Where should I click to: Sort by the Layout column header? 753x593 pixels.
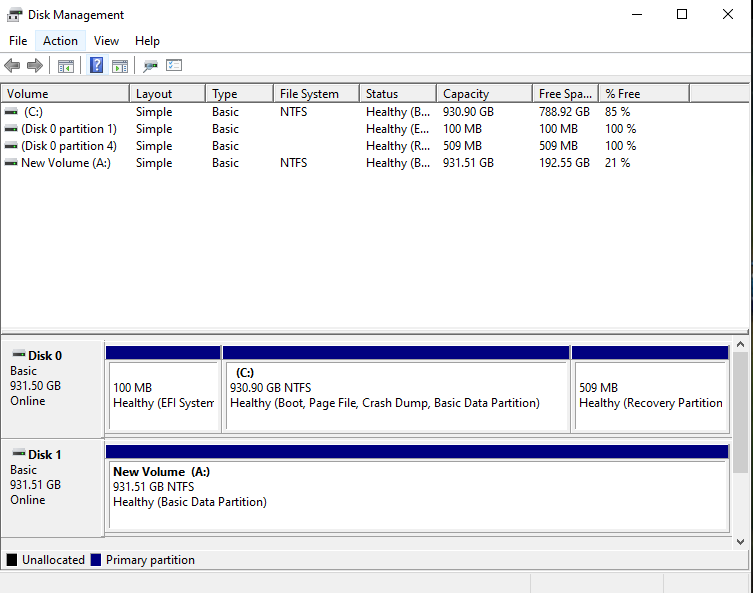[x=168, y=94]
